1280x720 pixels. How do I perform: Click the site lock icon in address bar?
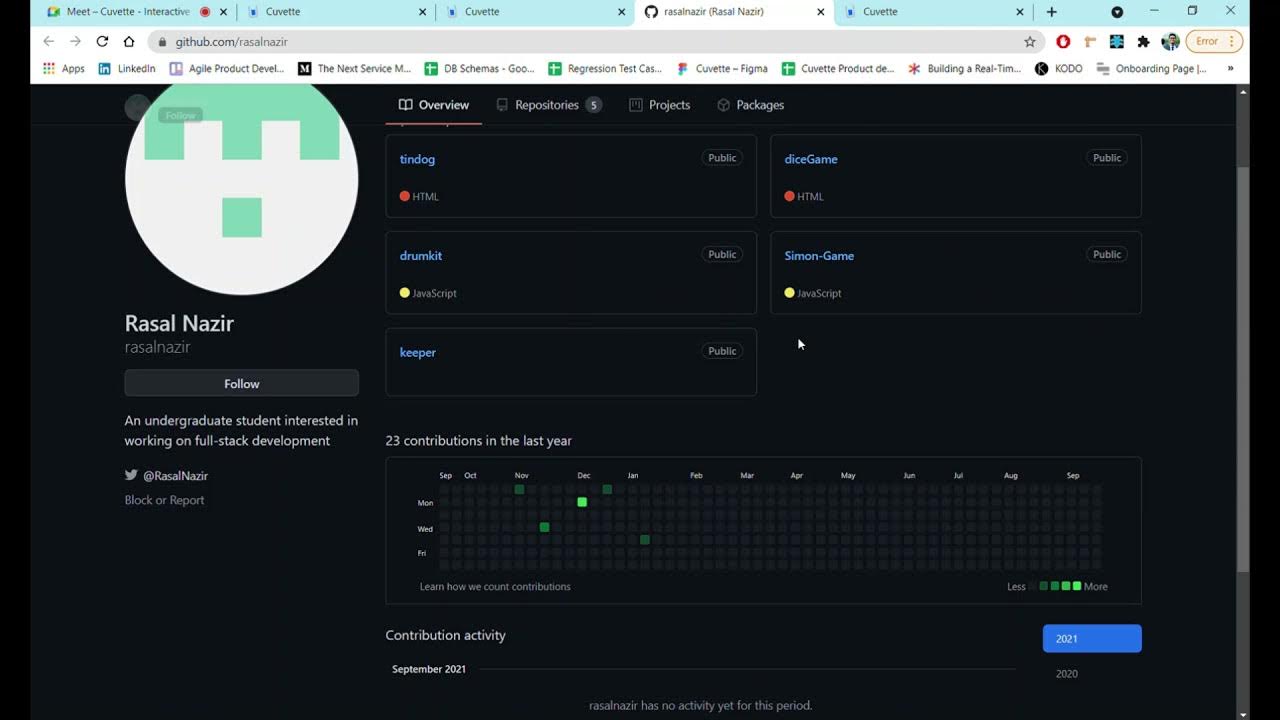click(x=162, y=42)
